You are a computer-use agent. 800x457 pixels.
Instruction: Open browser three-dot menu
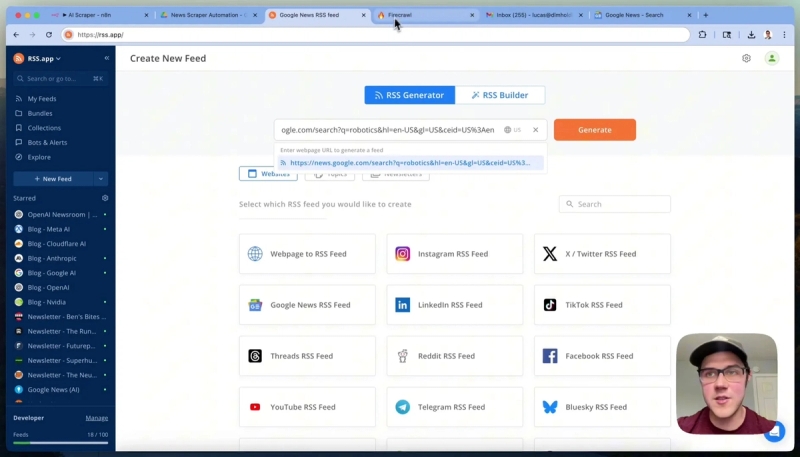(x=784, y=35)
